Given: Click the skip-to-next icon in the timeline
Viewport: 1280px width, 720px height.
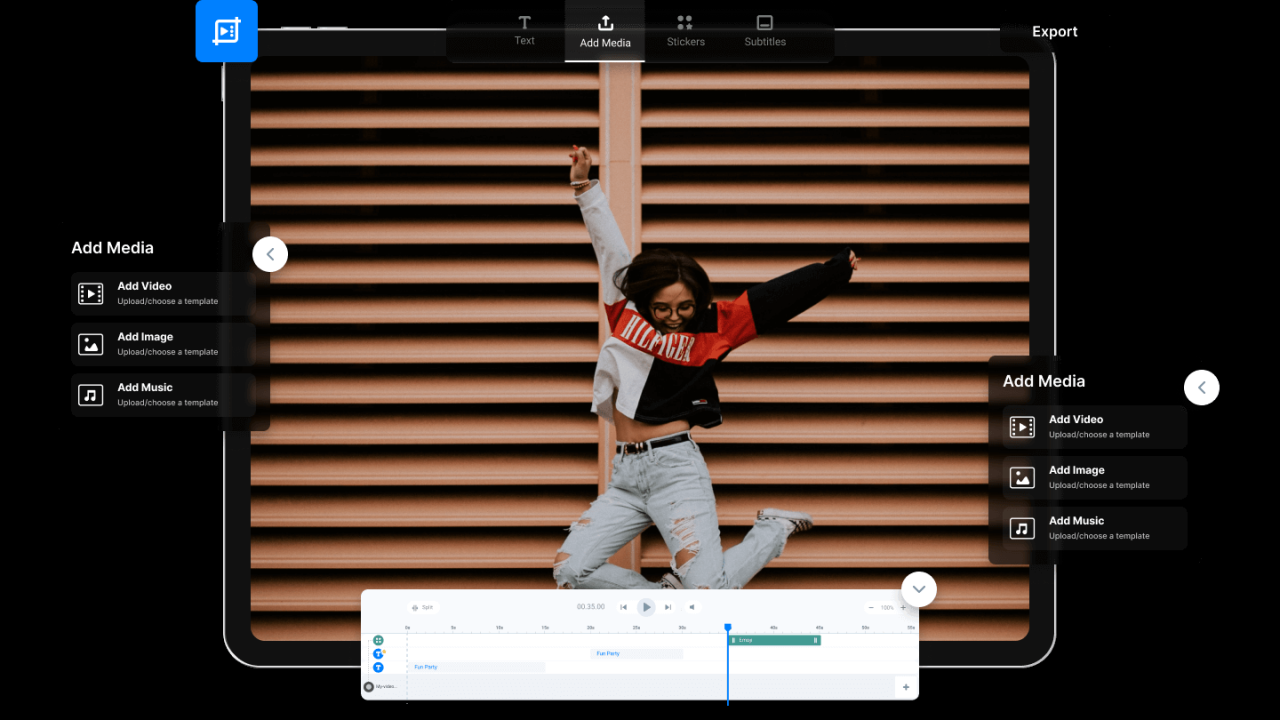Looking at the screenshot, I should tap(668, 607).
